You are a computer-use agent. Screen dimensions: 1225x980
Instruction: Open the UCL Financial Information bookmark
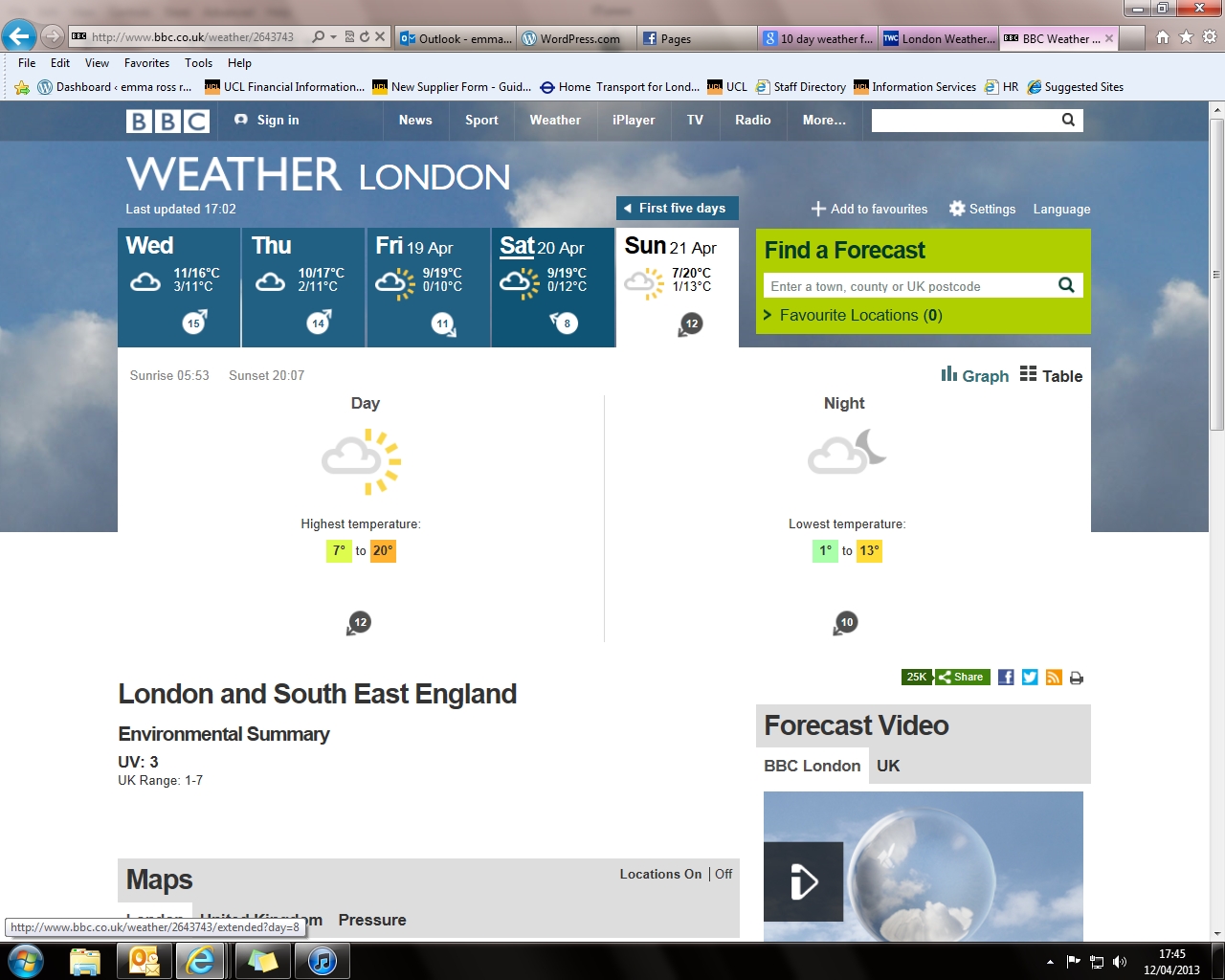pos(285,87)
